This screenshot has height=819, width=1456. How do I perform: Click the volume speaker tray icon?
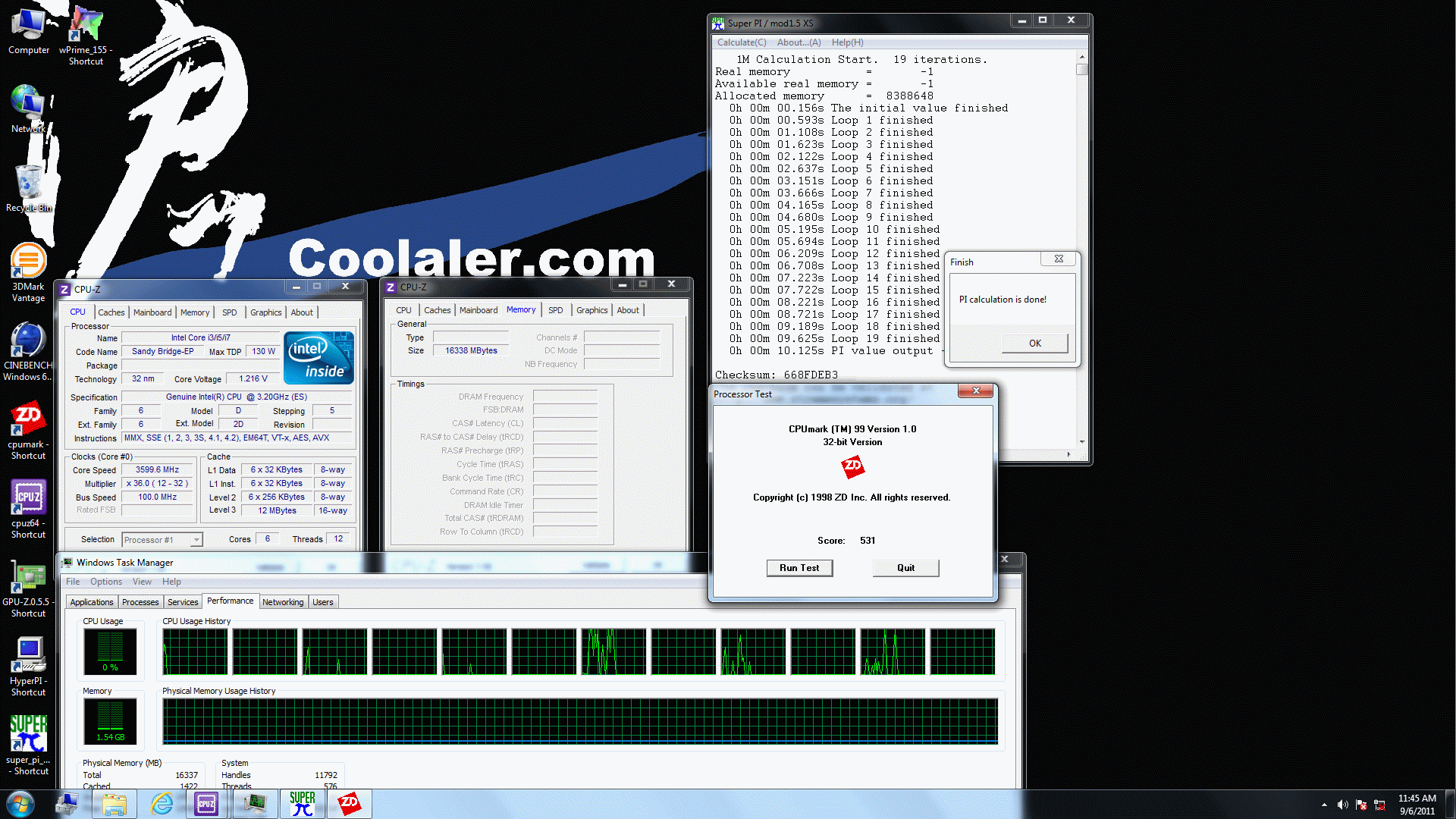1342,805
